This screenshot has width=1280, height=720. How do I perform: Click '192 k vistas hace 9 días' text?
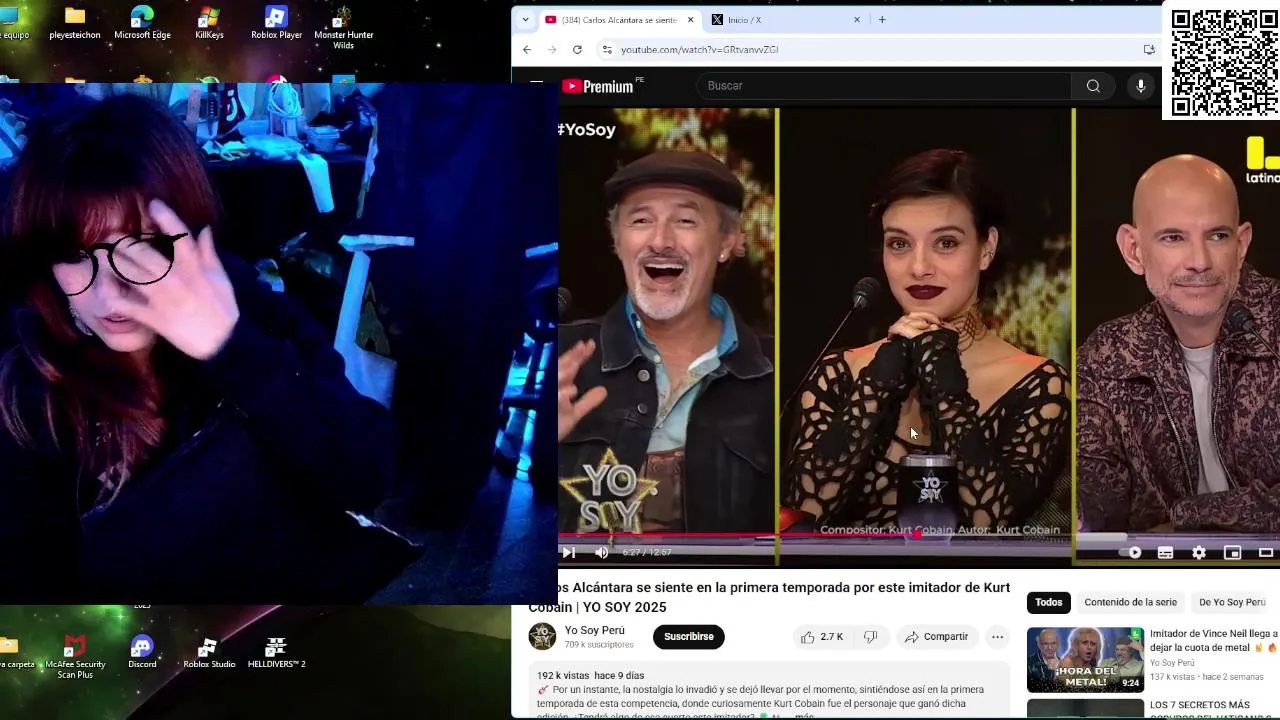[590, 676]
